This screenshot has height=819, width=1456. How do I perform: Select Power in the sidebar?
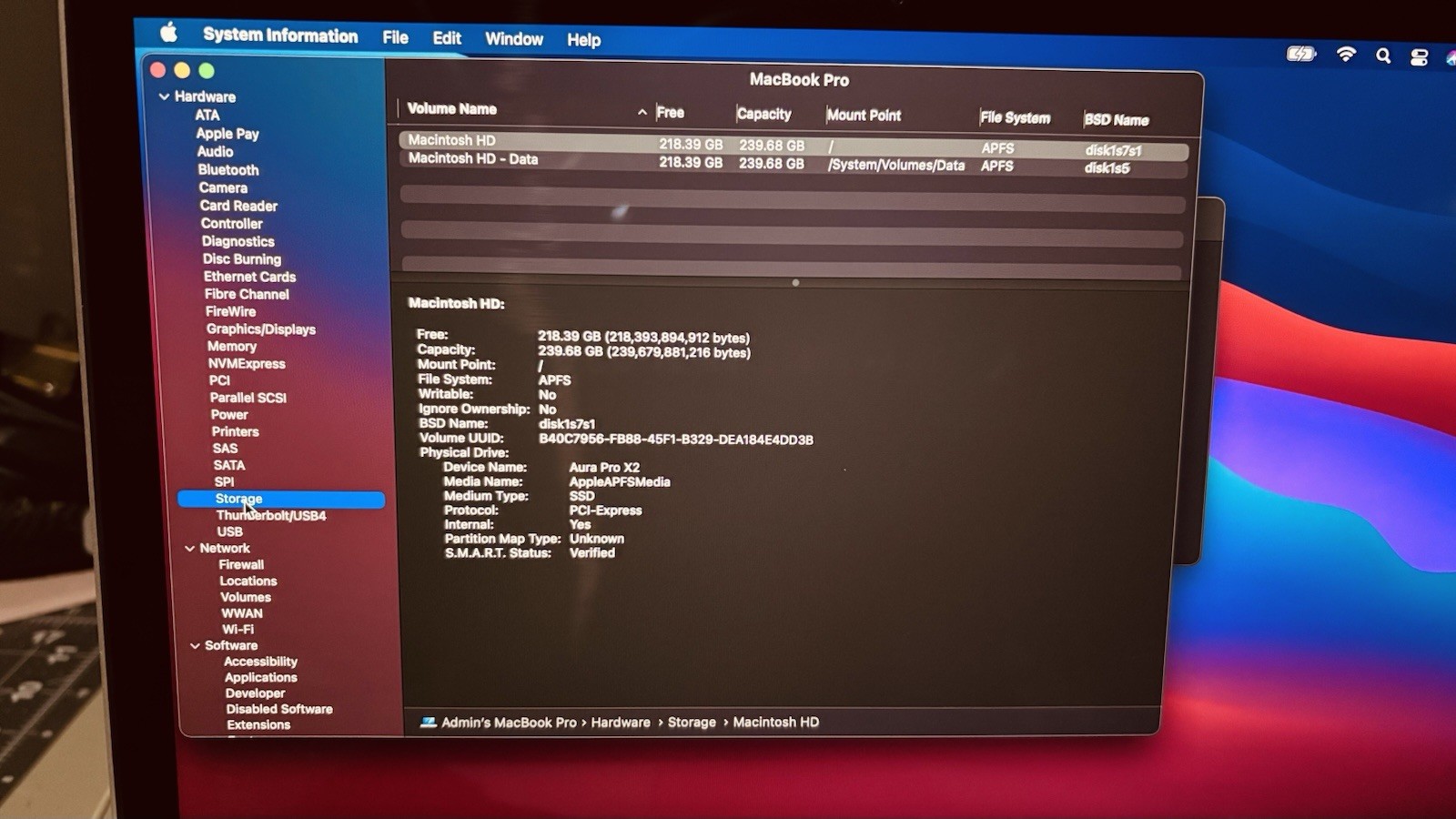[x=229, y=415]
